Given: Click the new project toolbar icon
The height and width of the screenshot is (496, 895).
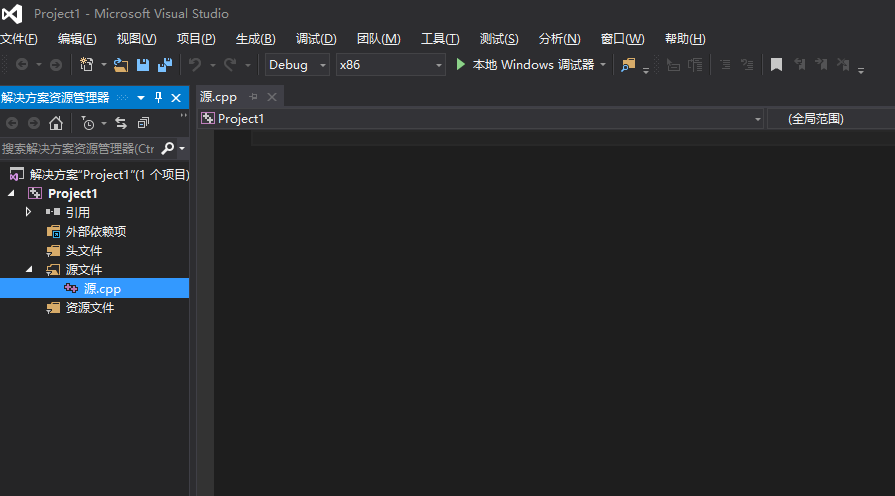Looking at the screenshot, I should pyautogui.click(x=86, y=64).
